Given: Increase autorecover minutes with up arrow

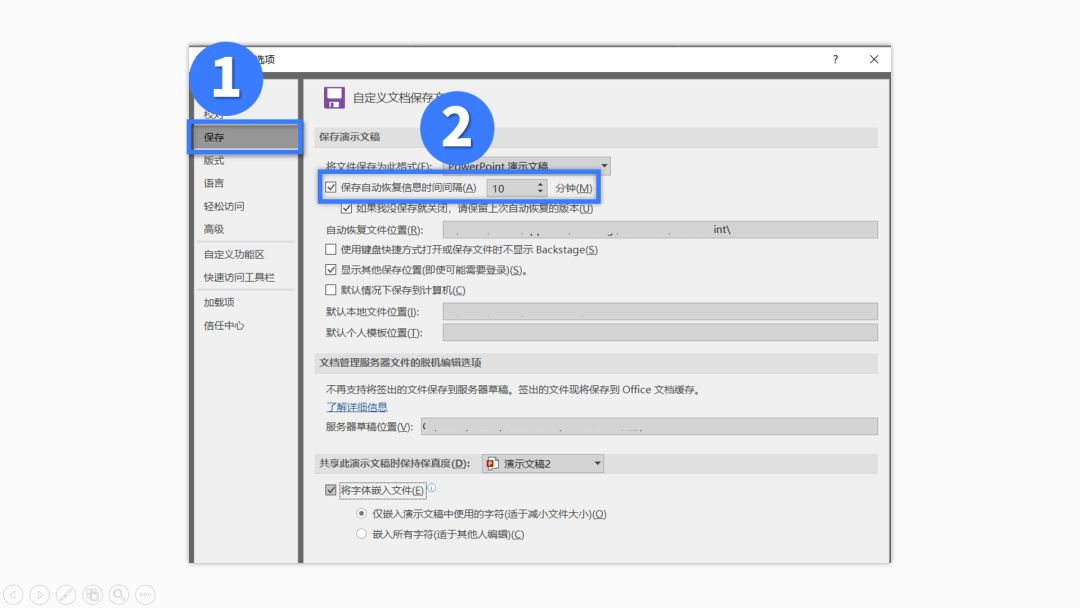Looking at the screenshot, I should tap(540, 184).
